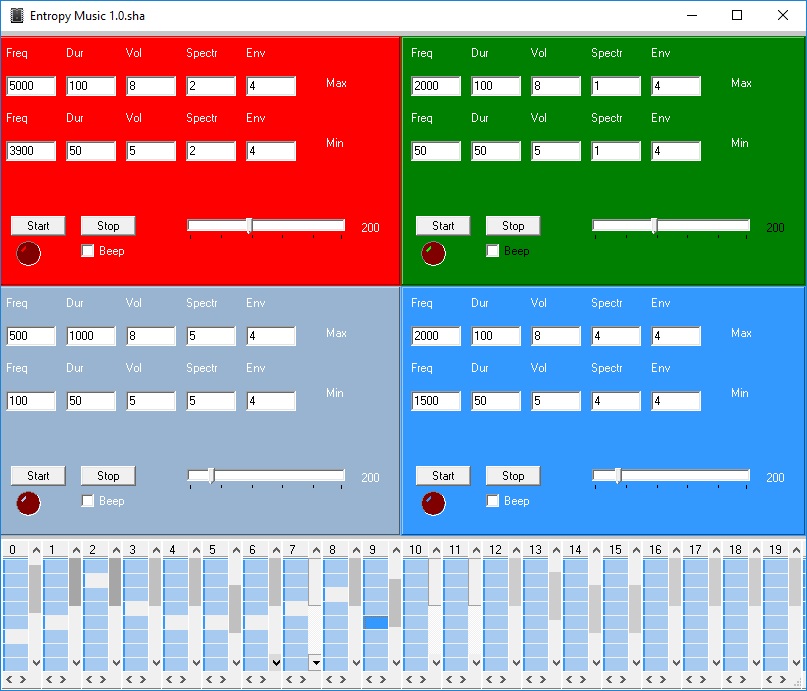Click scroll-down arrow of column 7

pos(315,662)
